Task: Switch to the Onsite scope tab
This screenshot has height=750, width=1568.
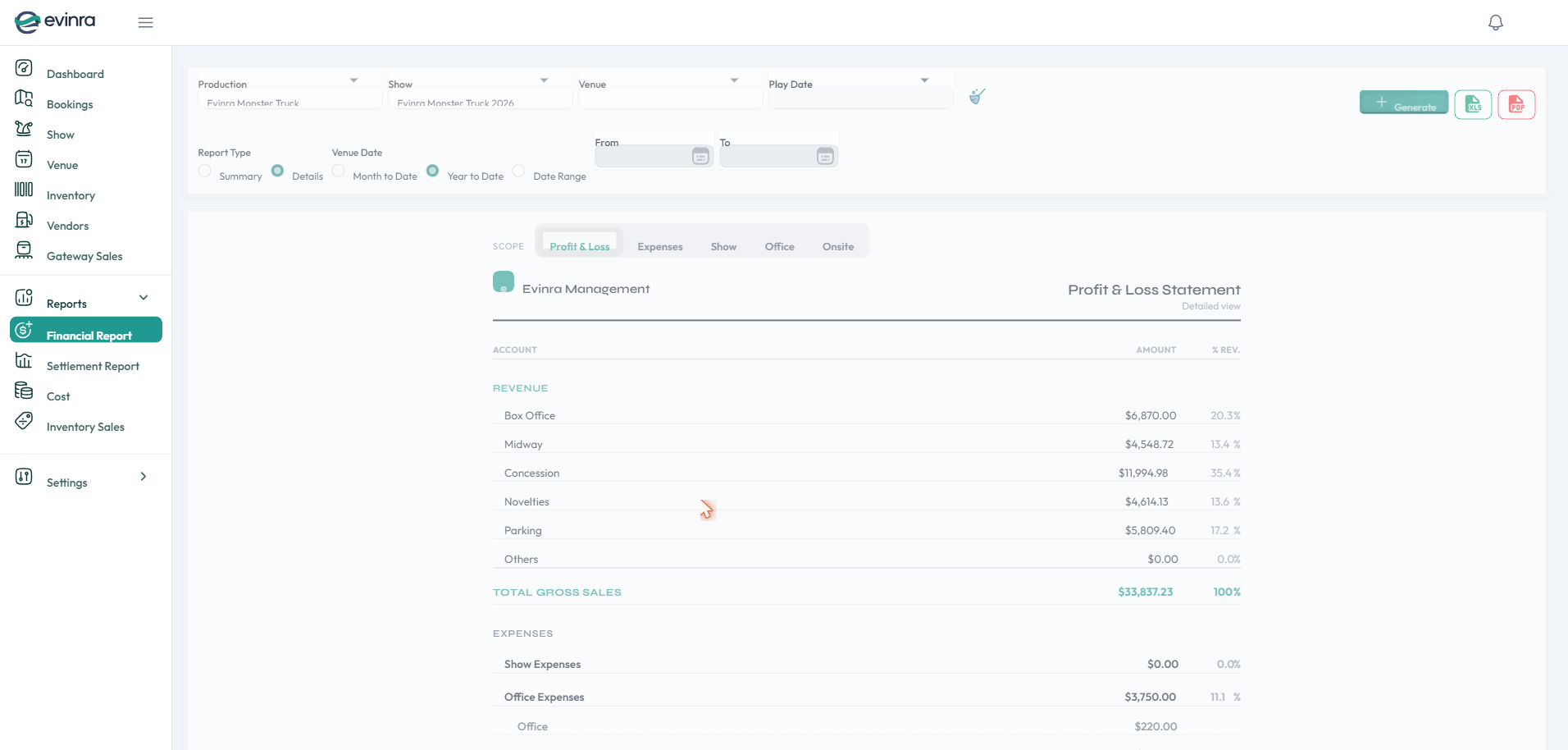Action: [x=838, y=247]
